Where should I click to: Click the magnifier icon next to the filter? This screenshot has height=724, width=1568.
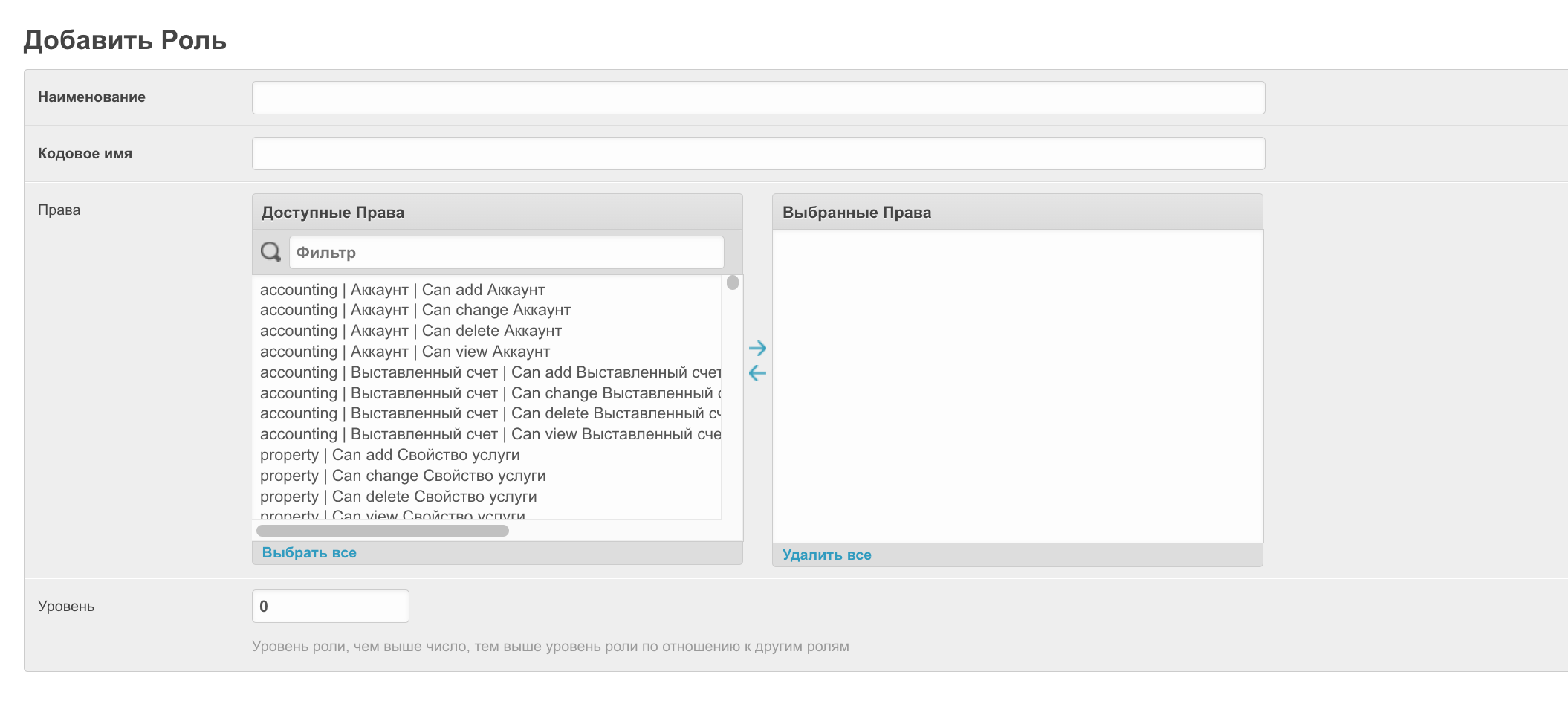tap(270, 252)
